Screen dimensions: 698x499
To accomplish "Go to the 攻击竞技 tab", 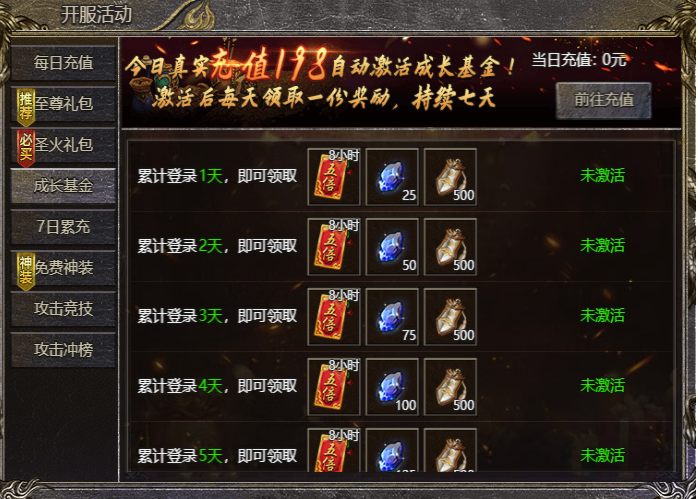I will pos(63,308).
